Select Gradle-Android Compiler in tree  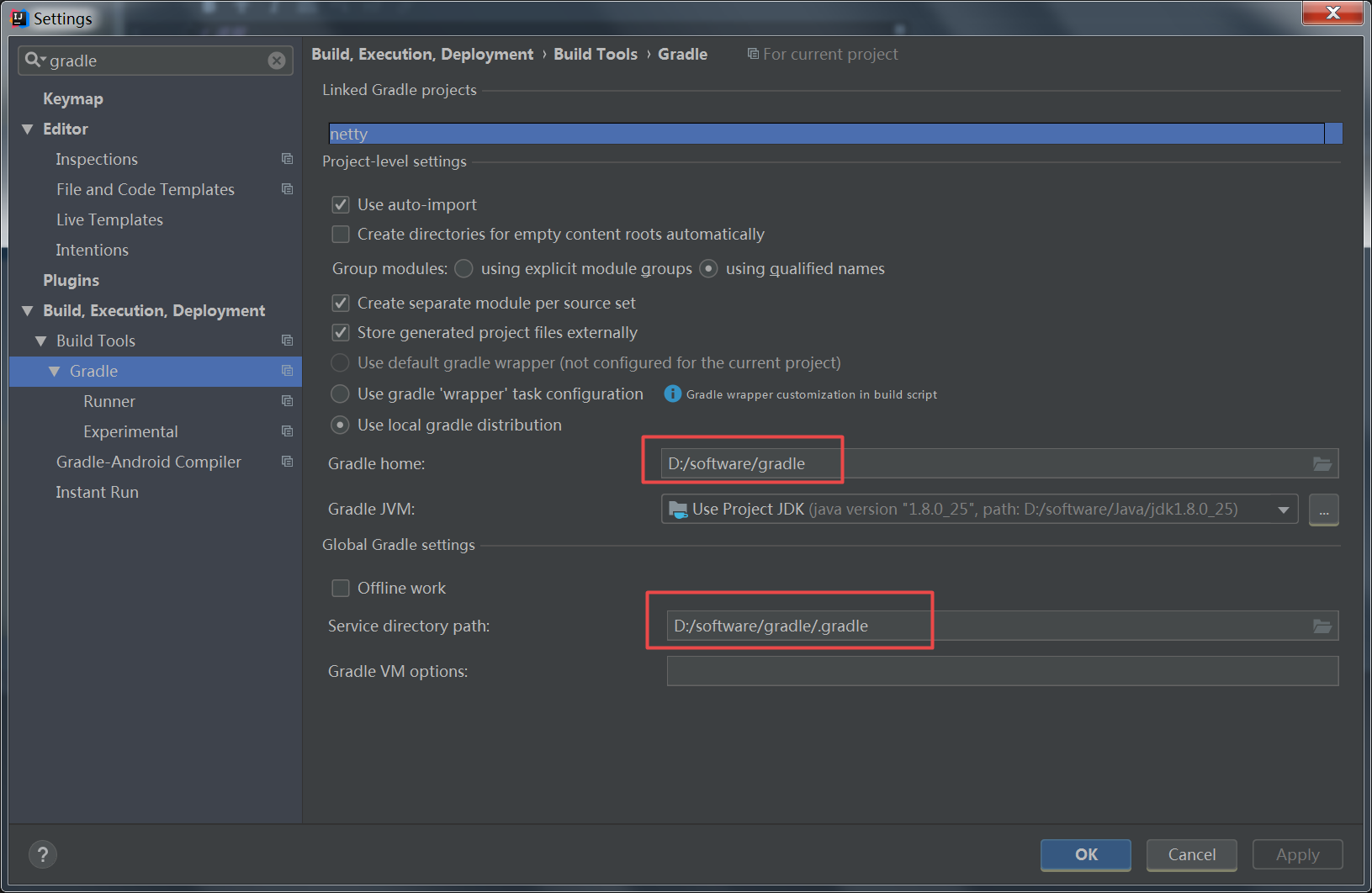coord(149,462)
